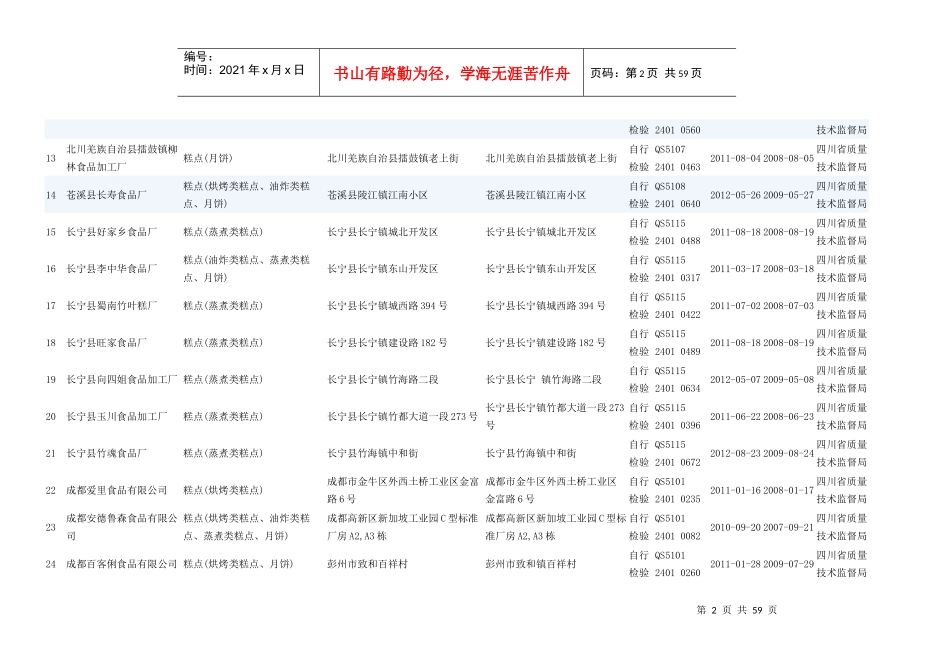
Task: Click the address 北川羌族自治县擂鼓镇老上街 in the third column
Action: click(393, 158)
